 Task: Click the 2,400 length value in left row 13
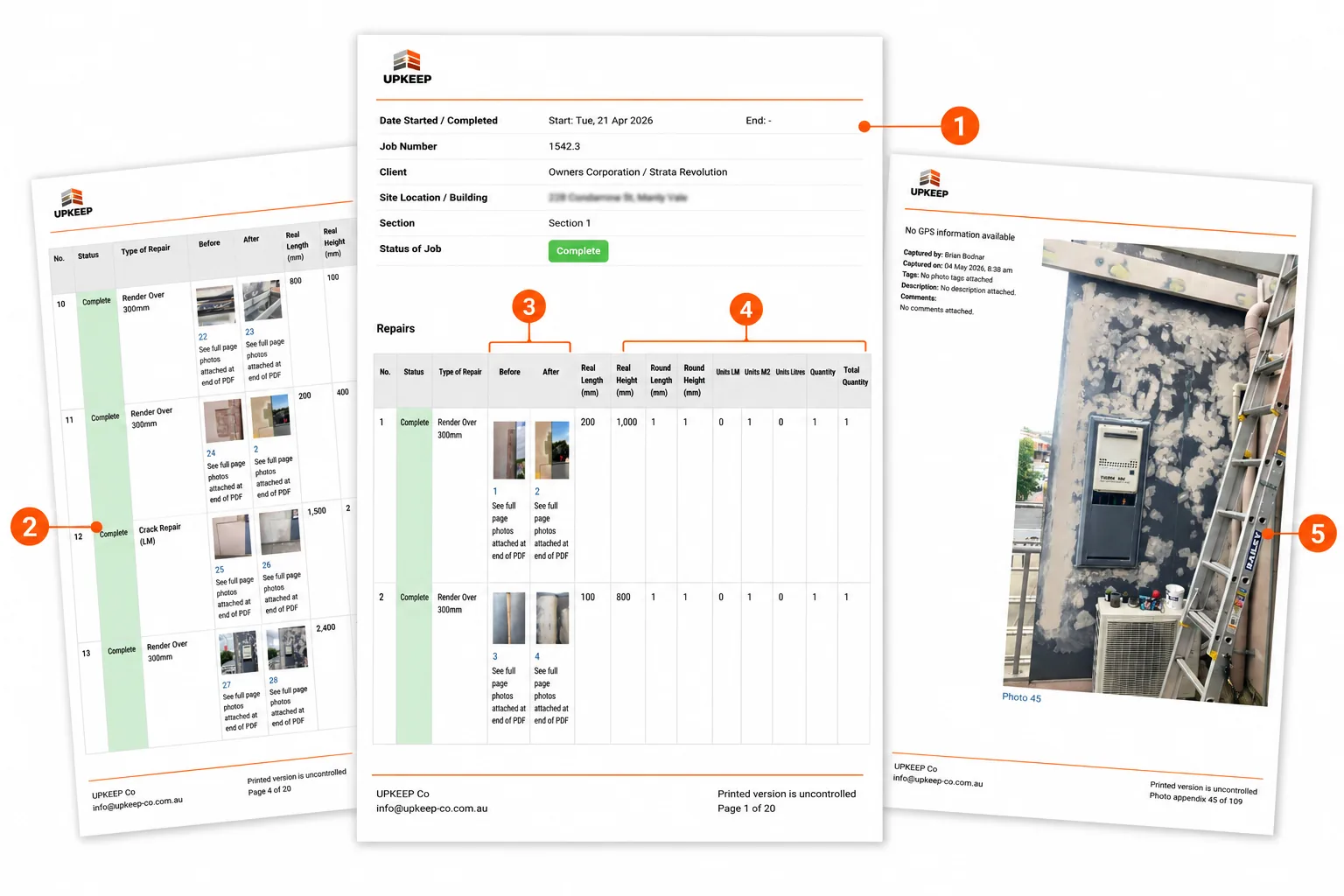point(325,627)
